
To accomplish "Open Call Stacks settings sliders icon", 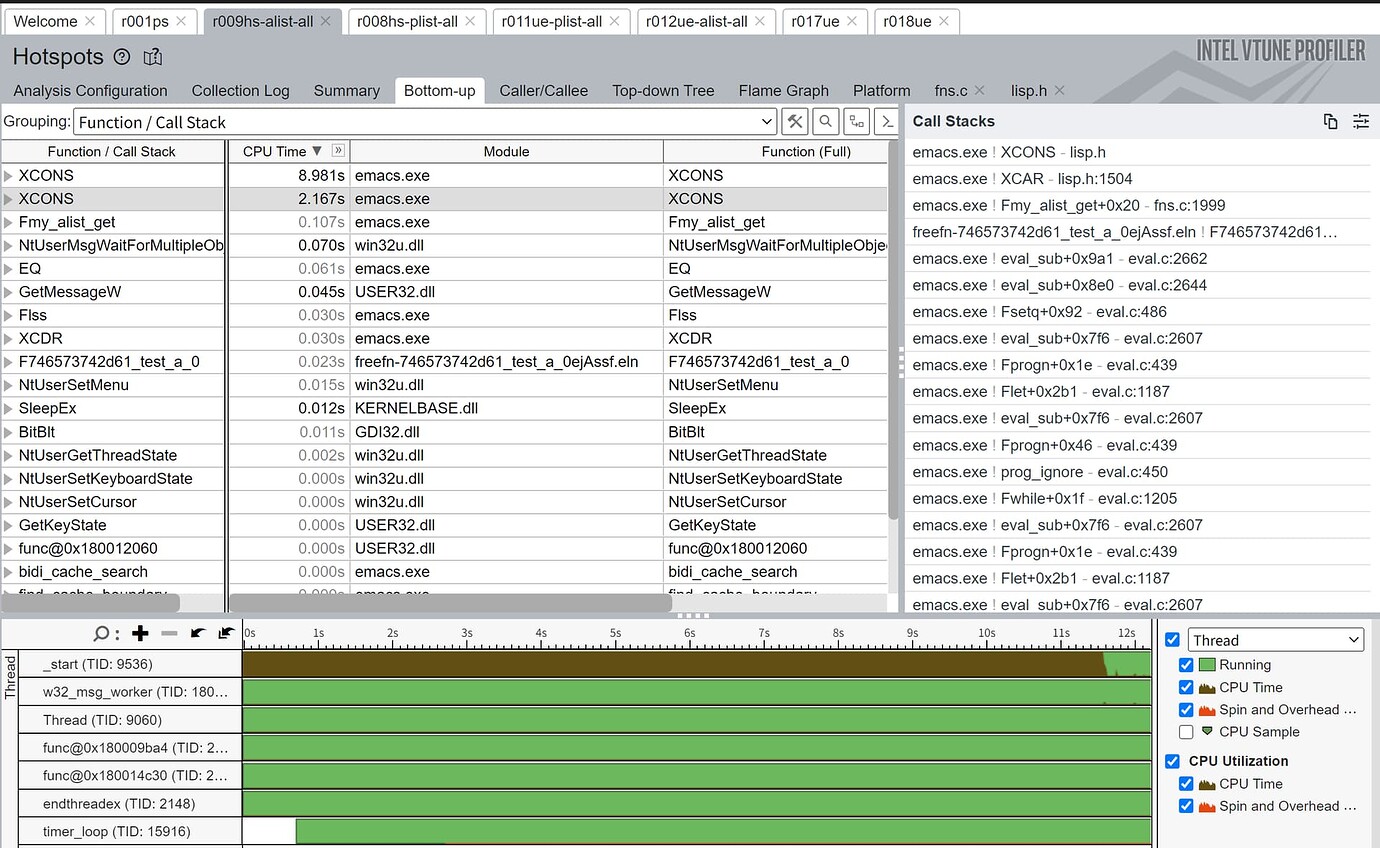I will [1360, 121].
